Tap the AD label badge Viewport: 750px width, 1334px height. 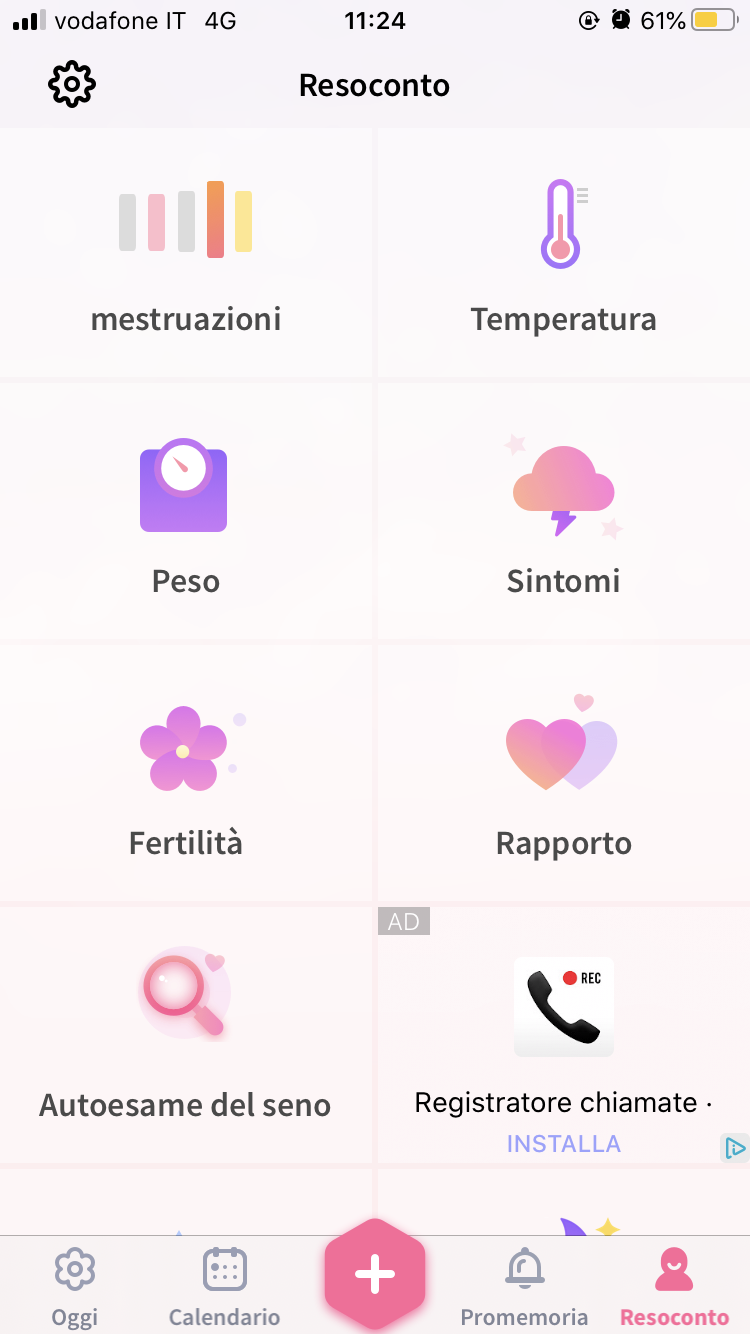404,921
